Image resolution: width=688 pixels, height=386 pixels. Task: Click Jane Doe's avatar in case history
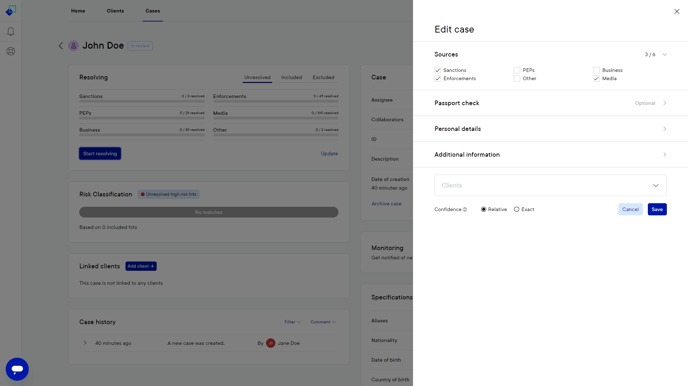coord(270,343)
